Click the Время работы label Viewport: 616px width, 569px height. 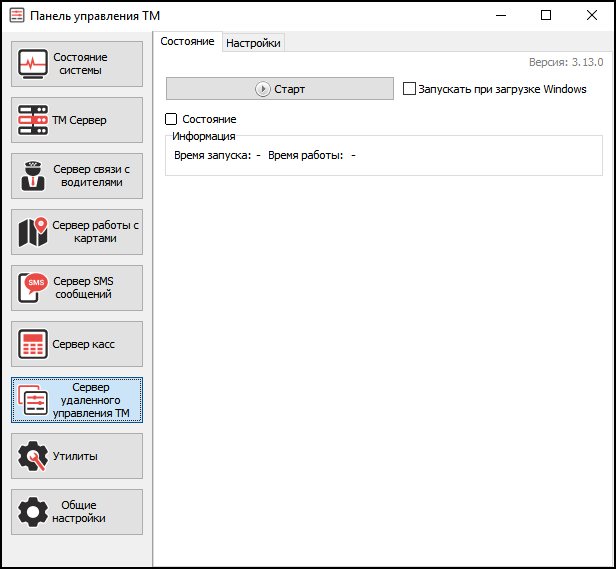(x=305, y=155)
